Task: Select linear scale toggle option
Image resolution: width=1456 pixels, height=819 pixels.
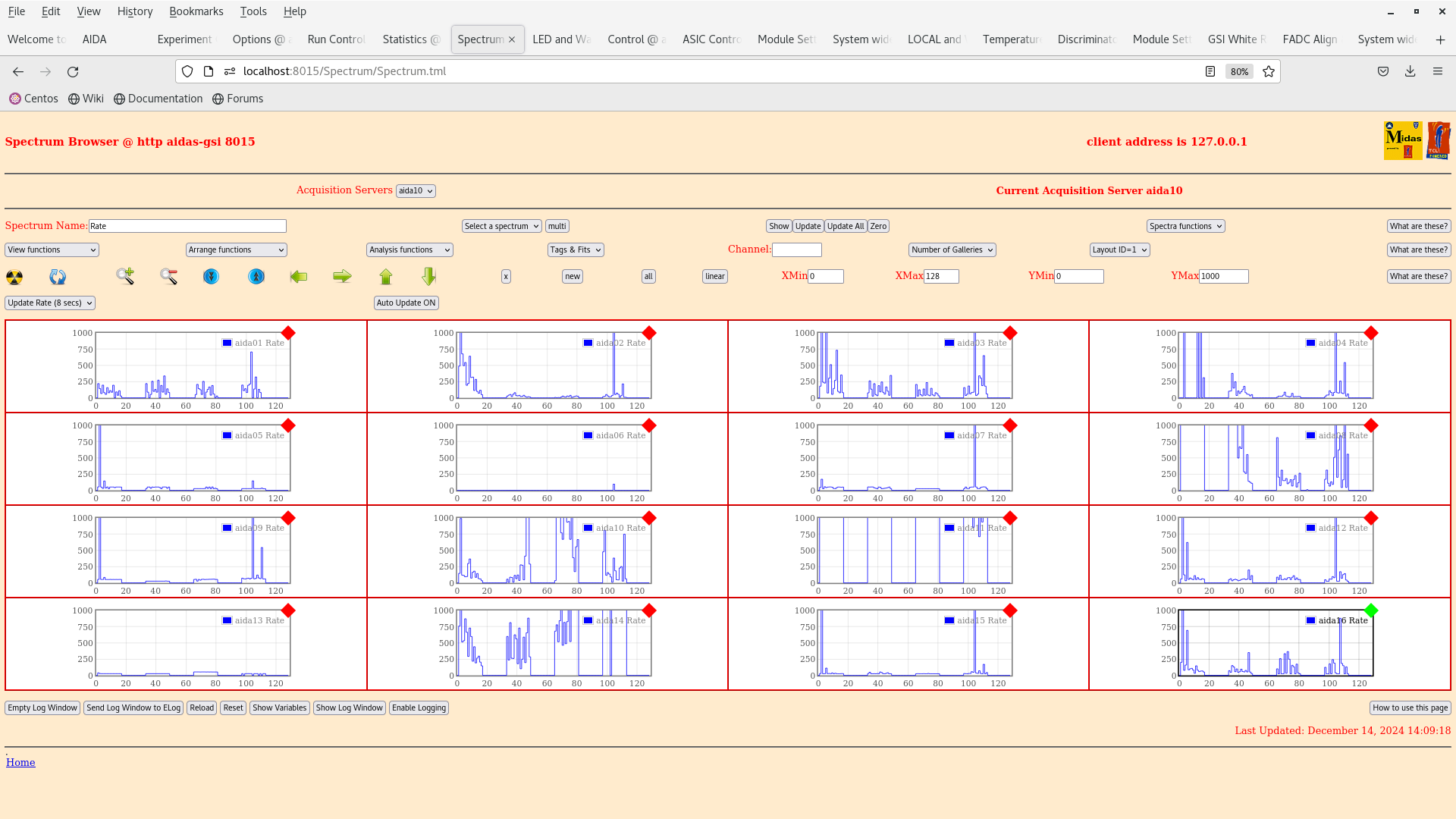Action: pyautogui.click(x=714, y=276)
